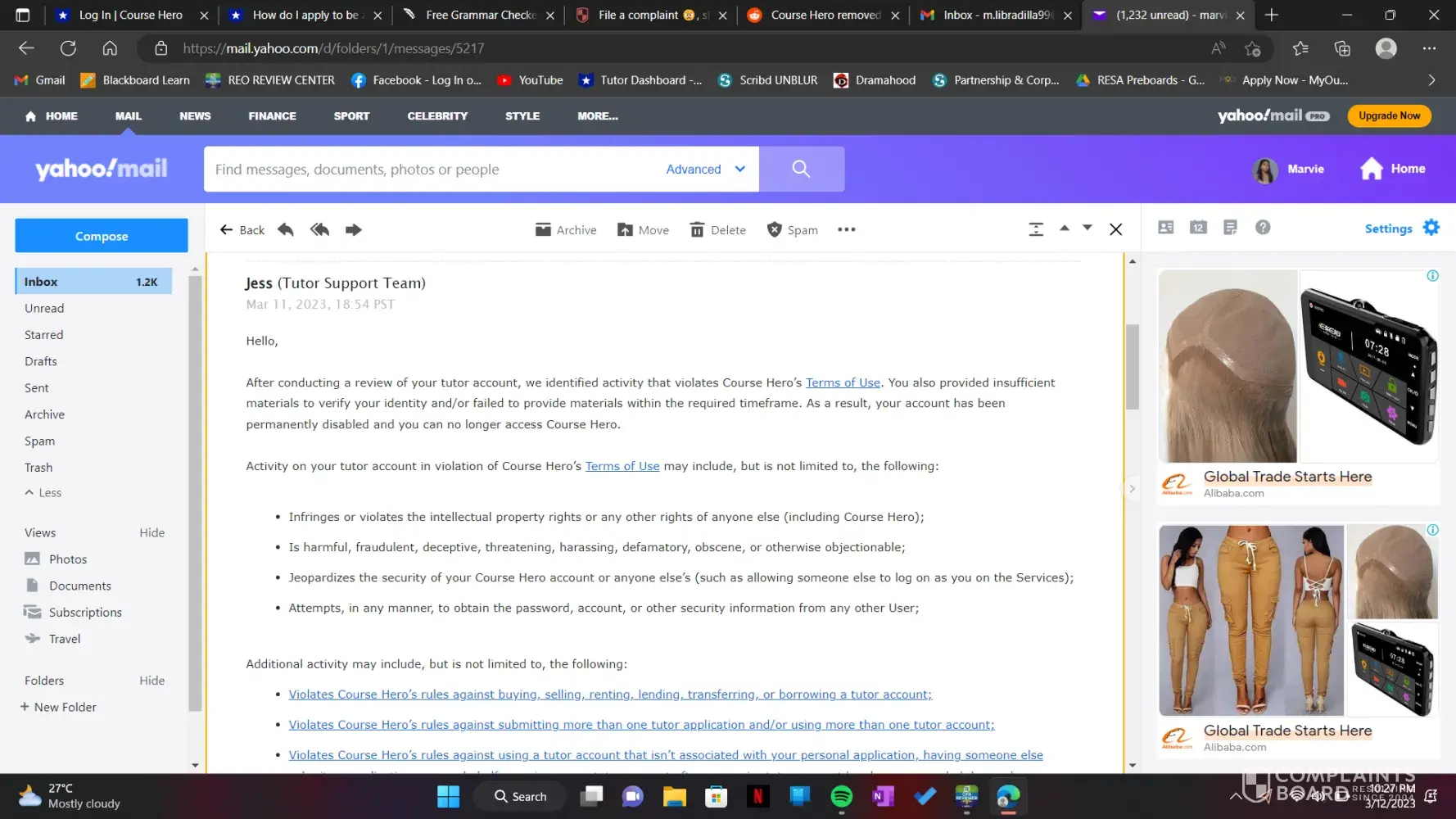The image size is (1456, 819).
Task: Open the YouTube bookmark
Action: pyautogui.click(x=530, y=80)
